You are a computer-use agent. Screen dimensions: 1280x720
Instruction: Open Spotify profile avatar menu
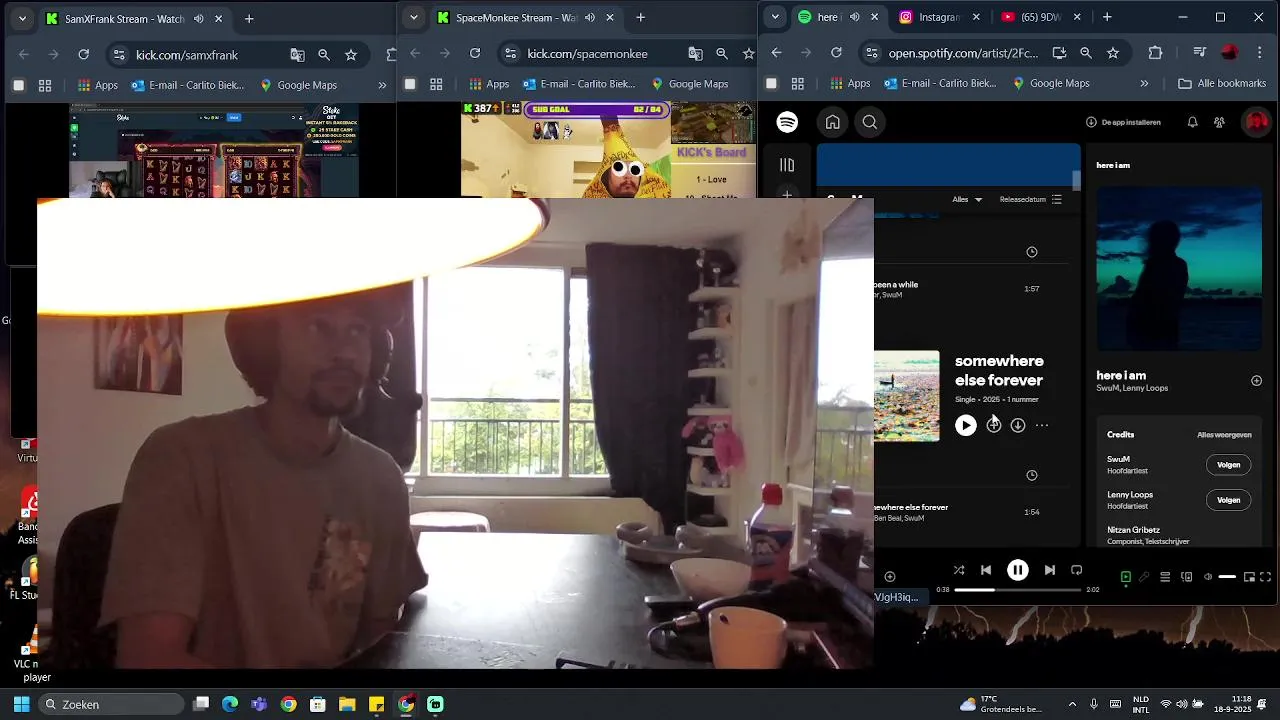(1255, 122)
